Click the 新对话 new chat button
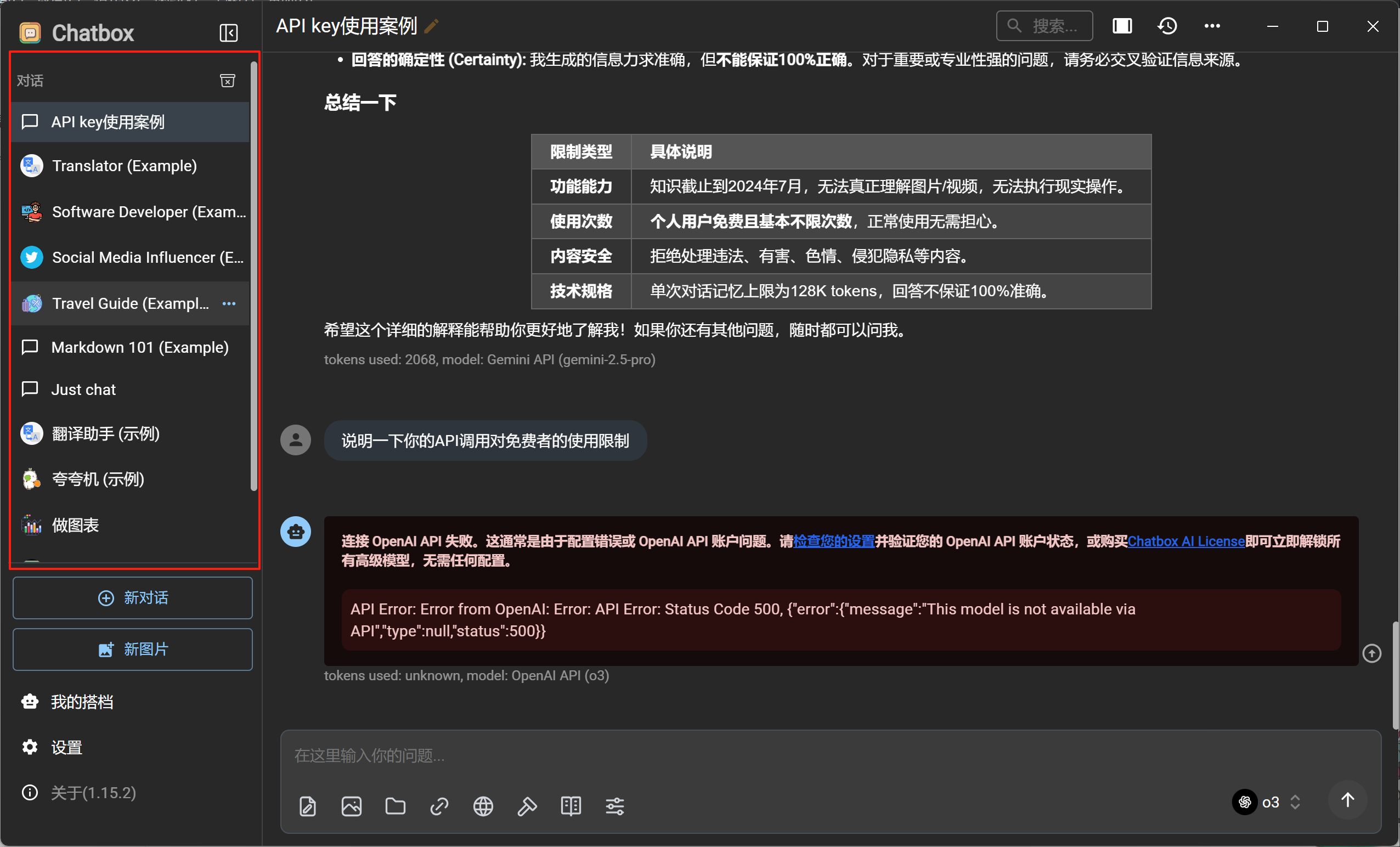Screen dimensions: 1400x847 [x=132, y=597]
